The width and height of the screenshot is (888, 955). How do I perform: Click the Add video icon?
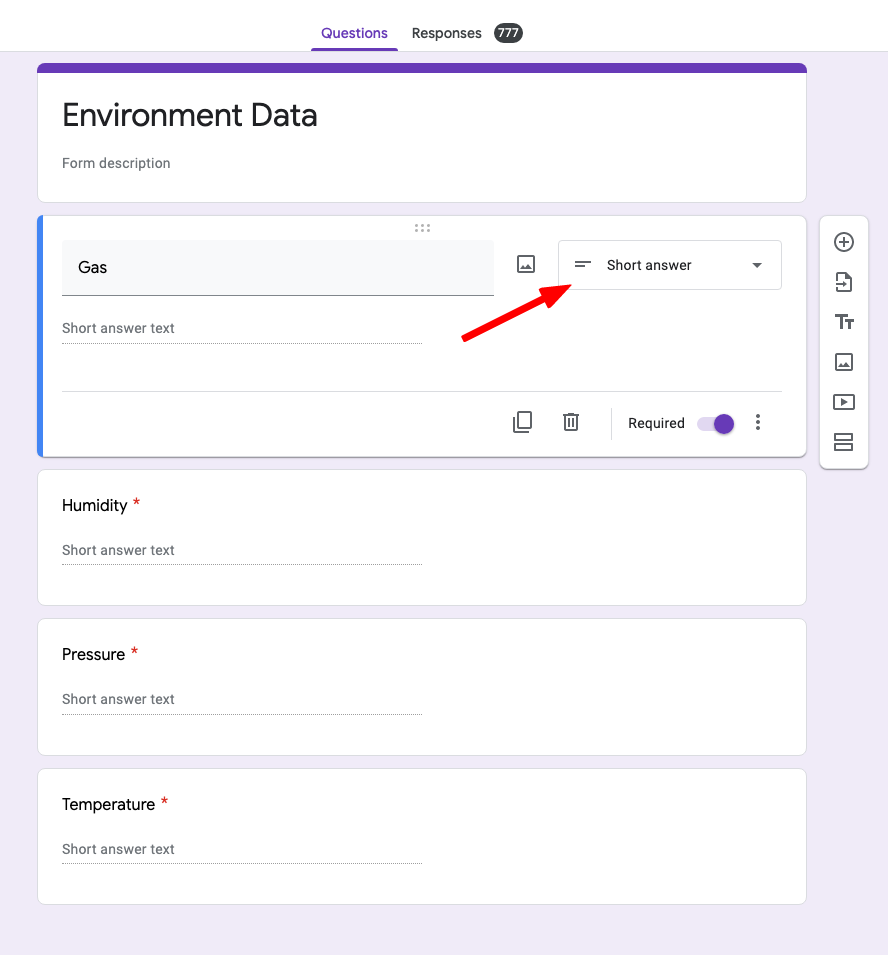coord(843,402)
